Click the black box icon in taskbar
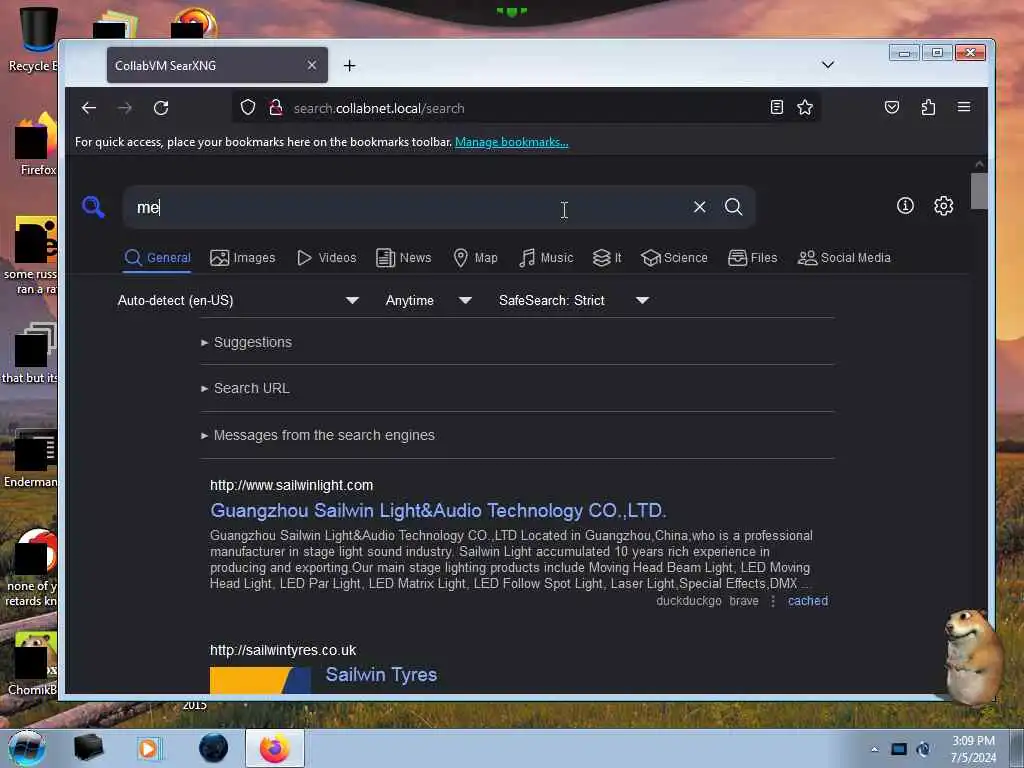This screenshot has height=768, width=1024. click(x=88, y=748)
